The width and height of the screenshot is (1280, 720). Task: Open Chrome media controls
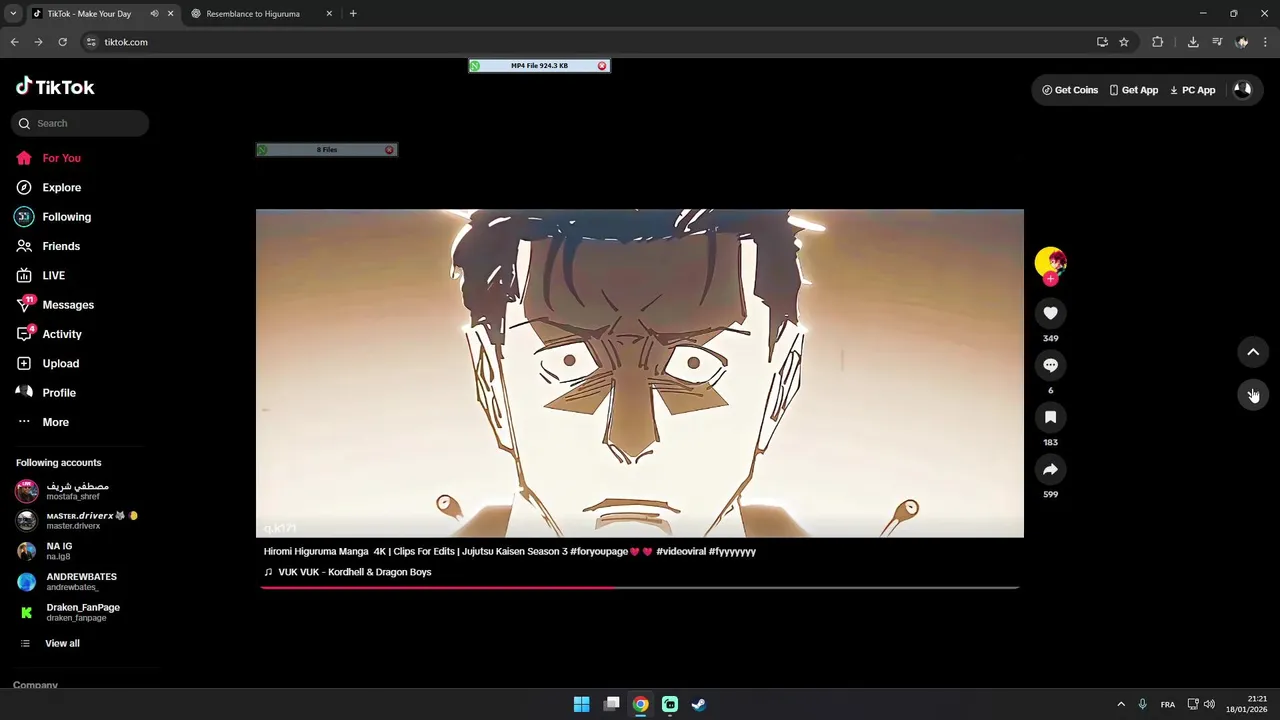1217,42
